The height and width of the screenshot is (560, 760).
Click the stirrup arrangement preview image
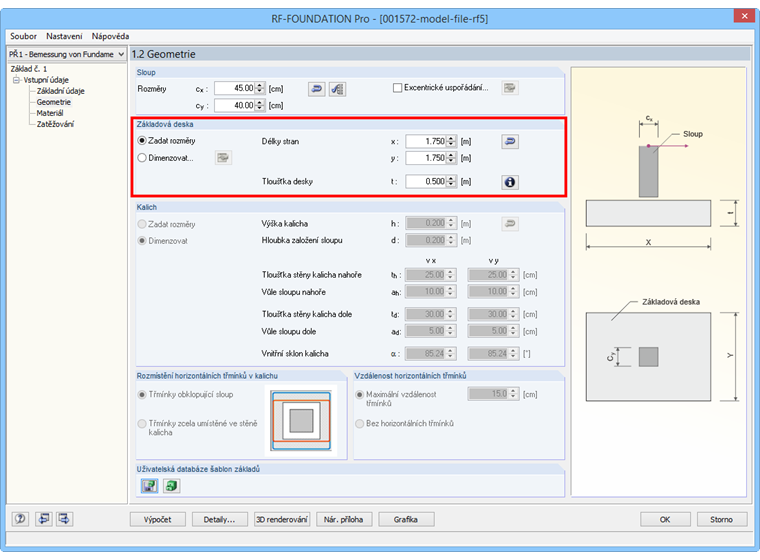pyautogui.click(x=301, y=420)
